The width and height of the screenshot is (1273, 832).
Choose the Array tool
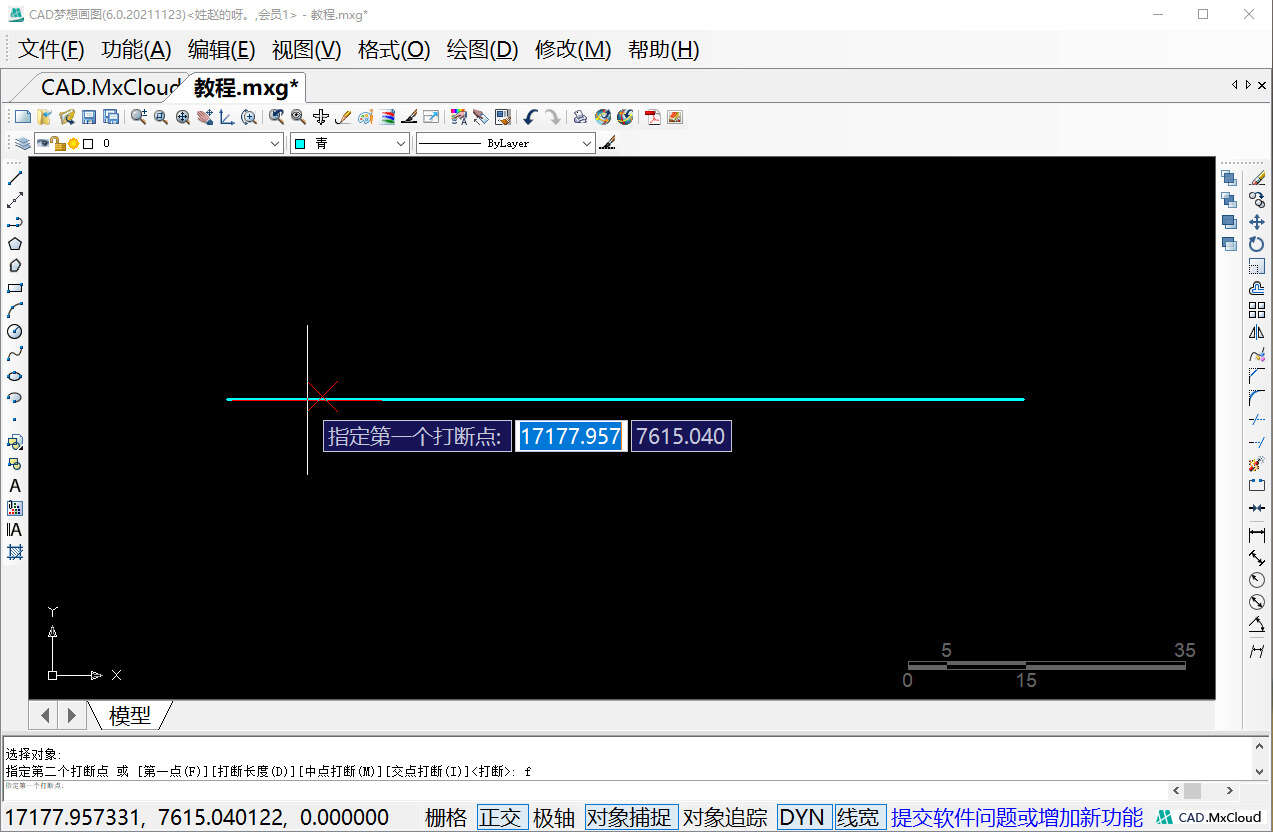click(x=1257, y=310)
